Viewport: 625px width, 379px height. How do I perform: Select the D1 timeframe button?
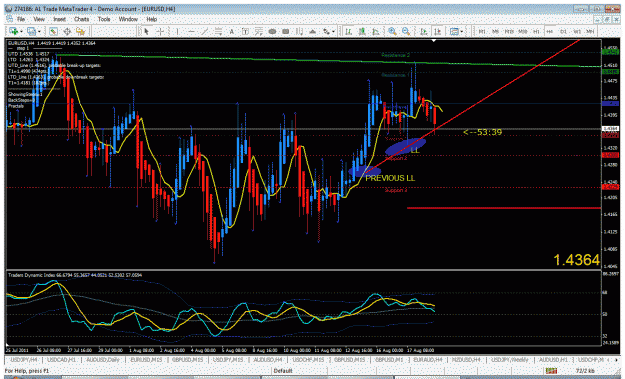pyautogui.click(x=563, y=31)
